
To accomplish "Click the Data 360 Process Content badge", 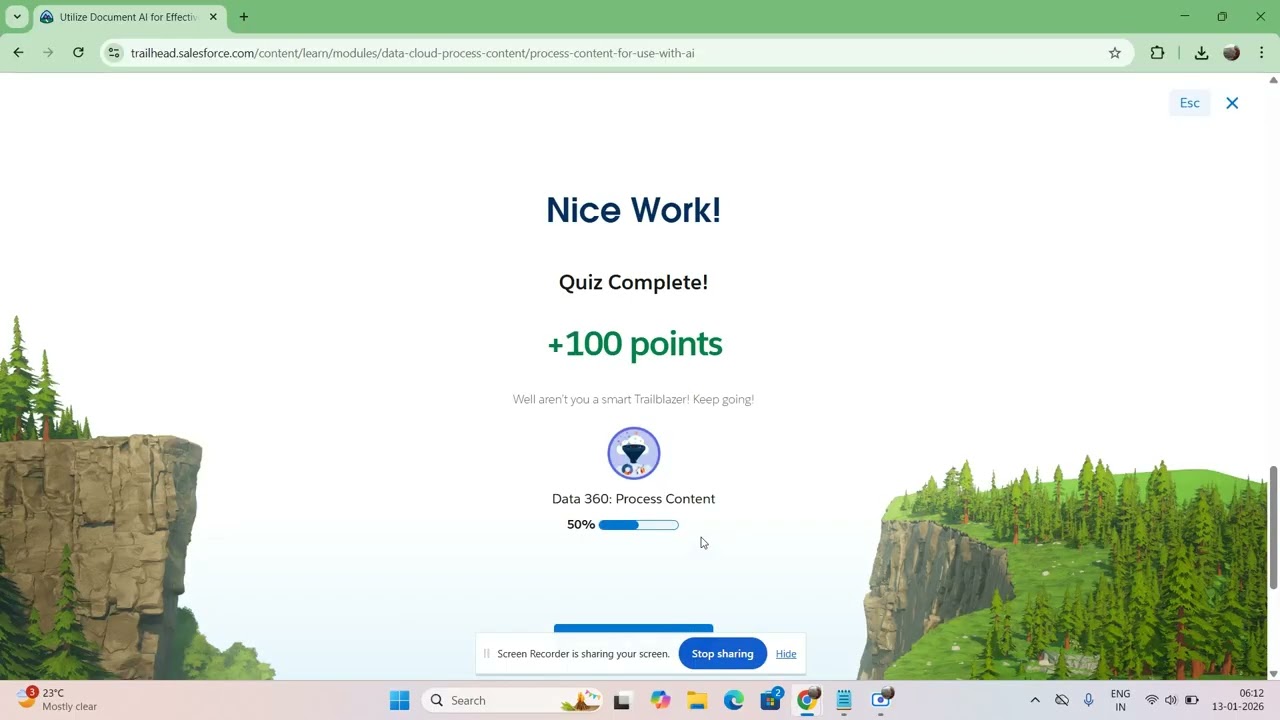I will pyautogui.click(x=634, y=453).
